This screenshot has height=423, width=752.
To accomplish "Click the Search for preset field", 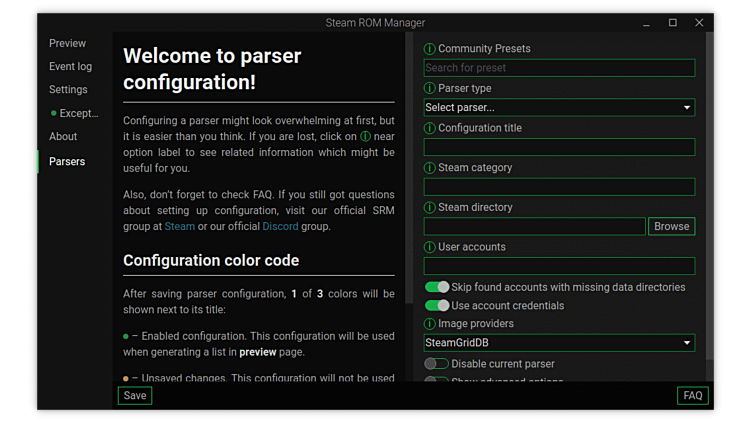I will click(559, 68).
